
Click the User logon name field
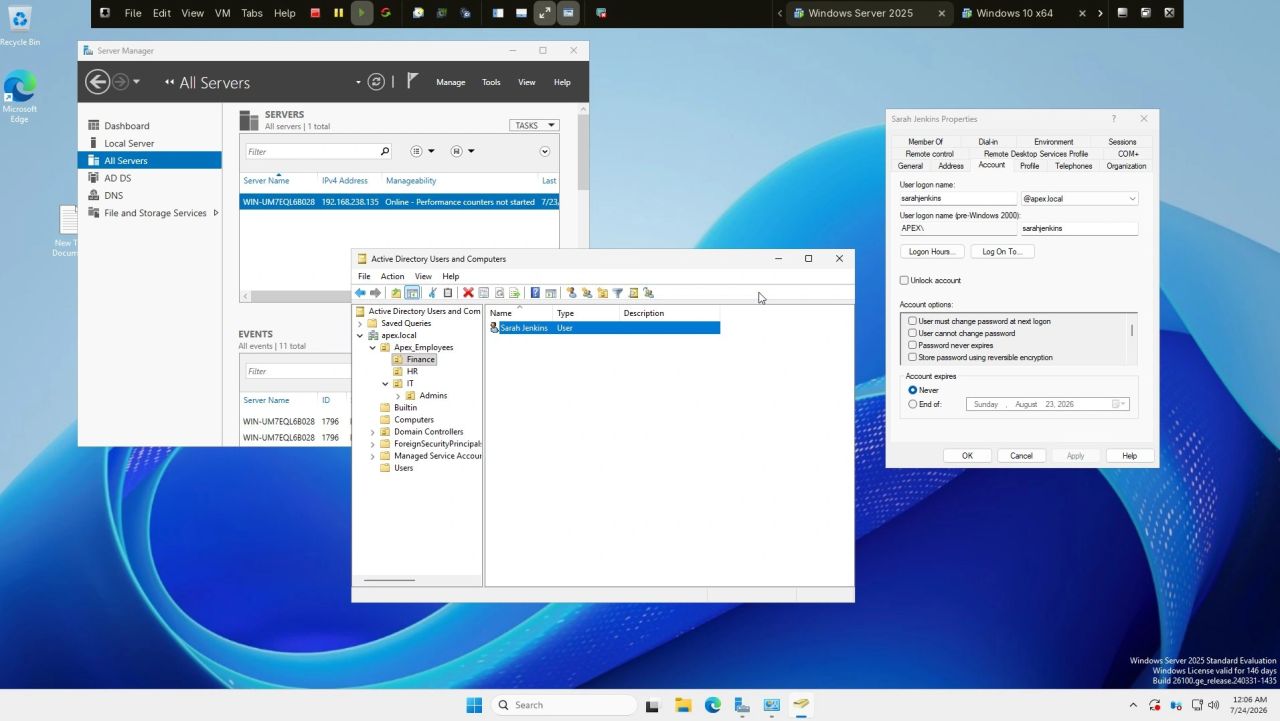[959, 198]
